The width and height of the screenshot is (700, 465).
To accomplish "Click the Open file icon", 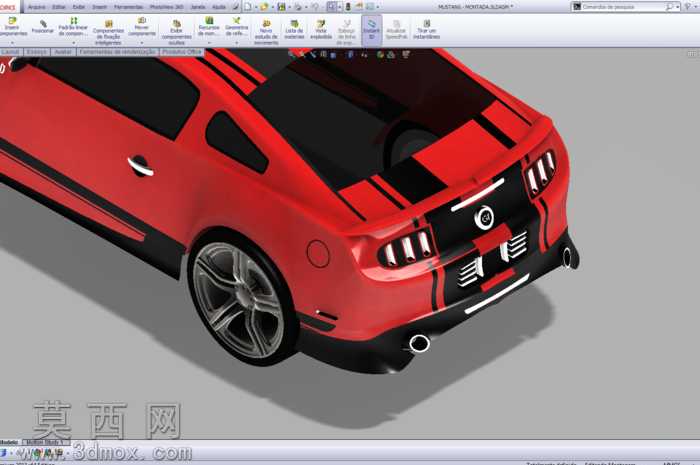I will click(x=264, y=7).
